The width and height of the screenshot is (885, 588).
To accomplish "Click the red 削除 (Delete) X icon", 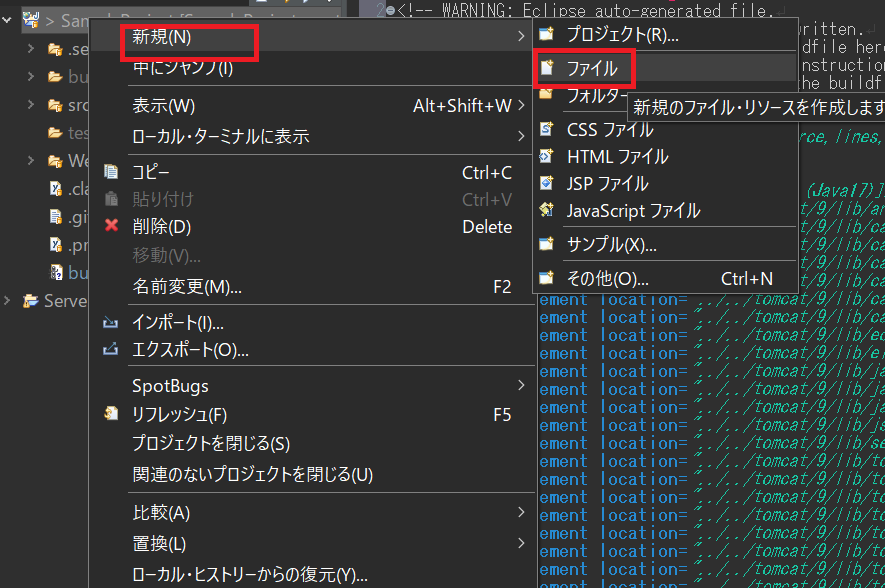I will tap(110, 226).
